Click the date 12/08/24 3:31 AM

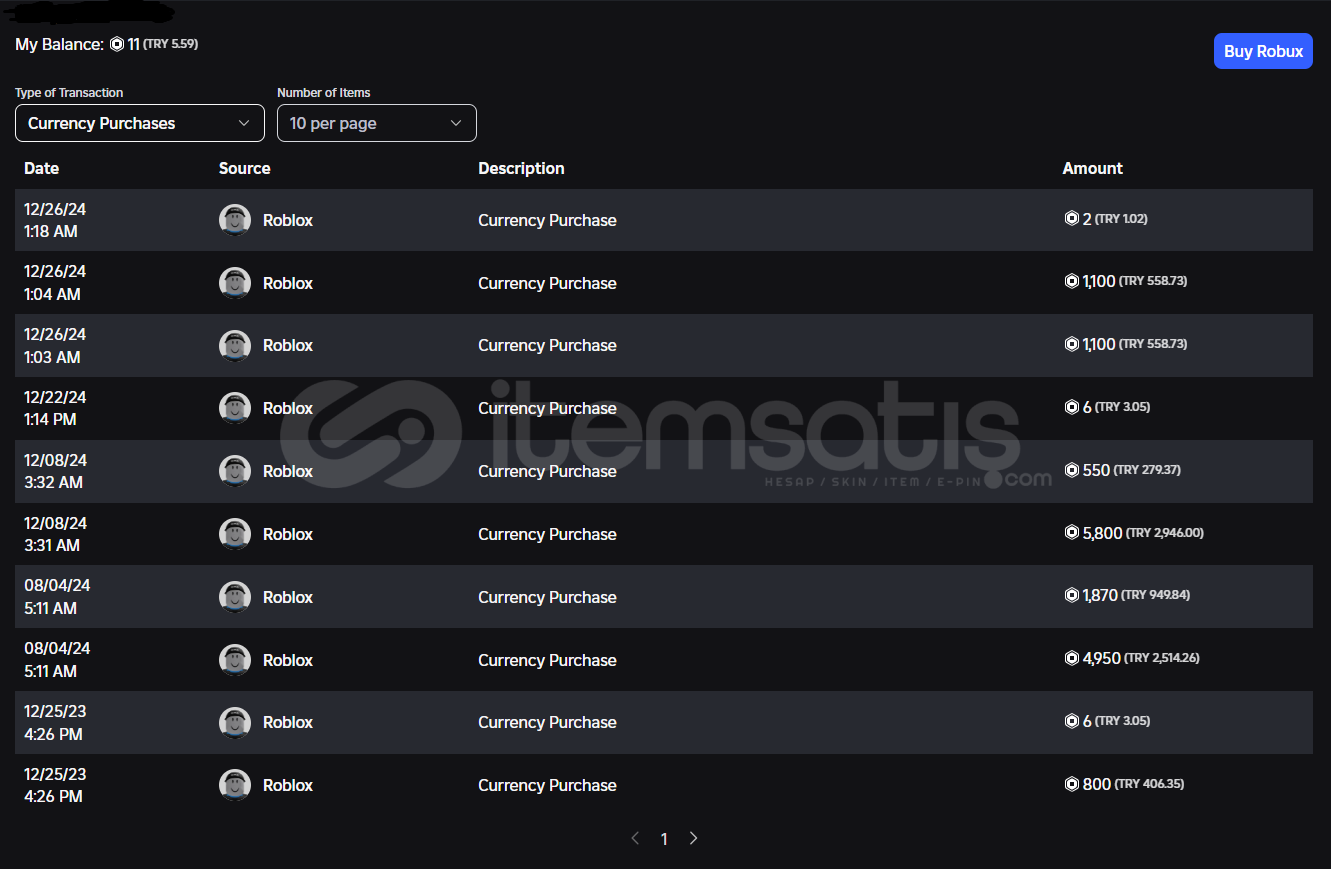point(55,534)
